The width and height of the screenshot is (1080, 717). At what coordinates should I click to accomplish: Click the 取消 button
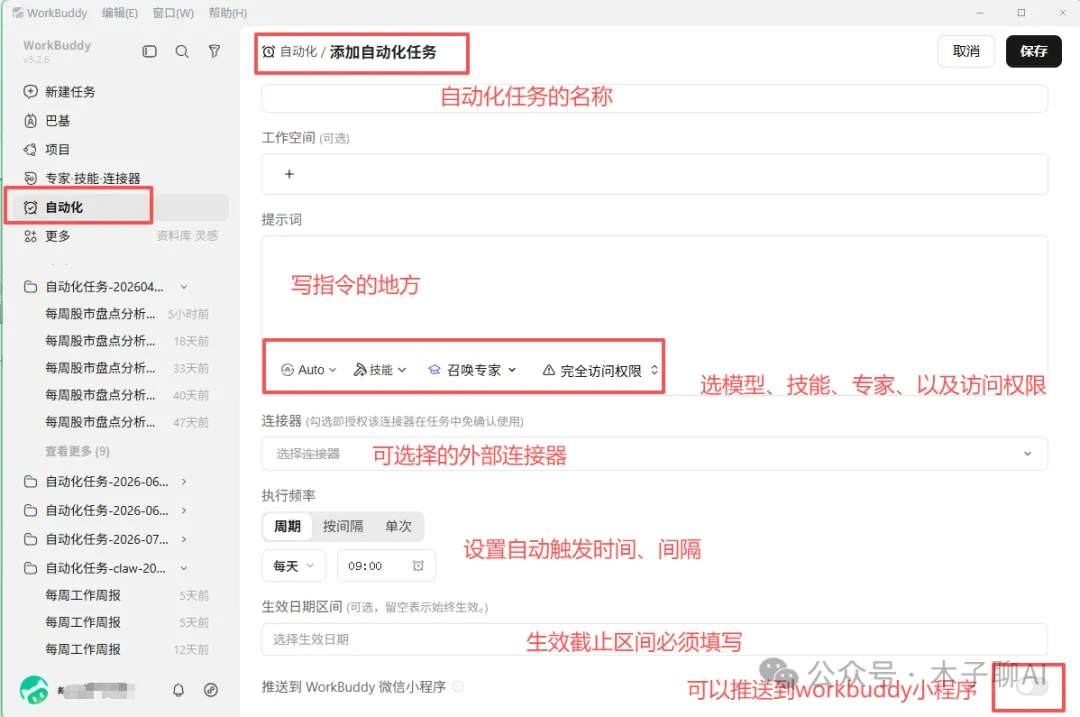tap(966, 51)
